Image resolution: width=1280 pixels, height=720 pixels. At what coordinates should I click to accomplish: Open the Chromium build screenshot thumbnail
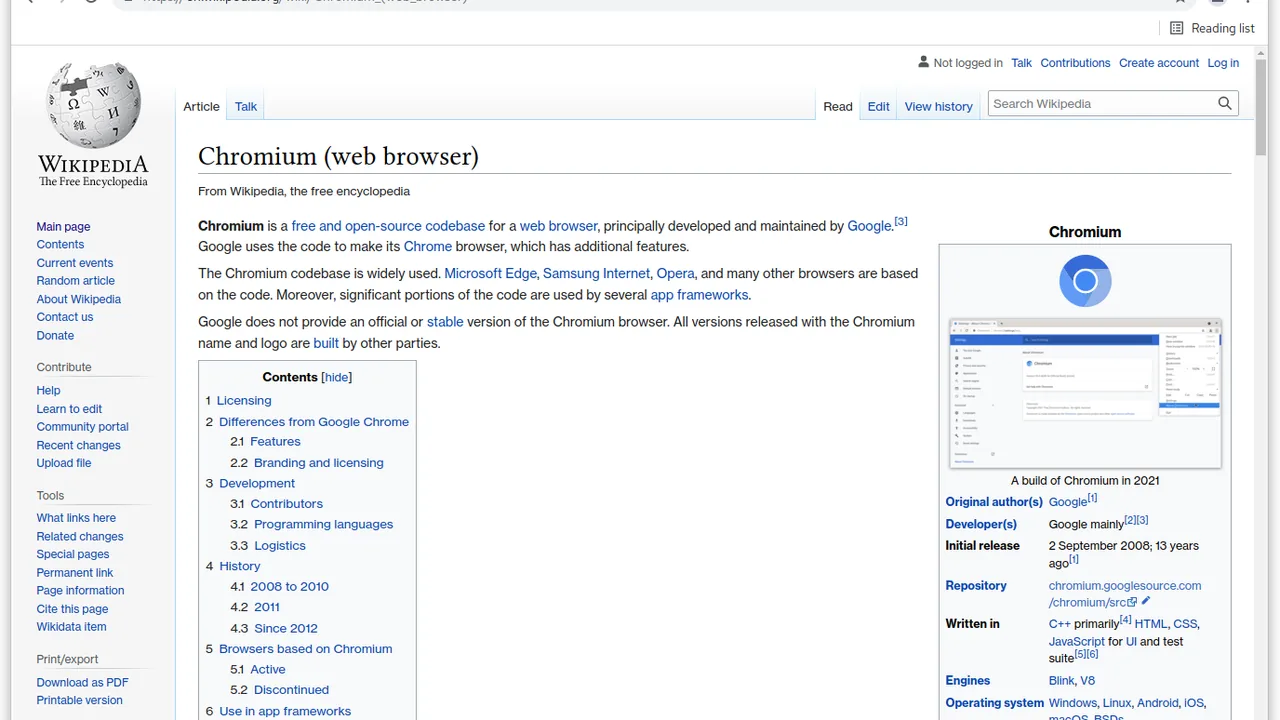1085,393
